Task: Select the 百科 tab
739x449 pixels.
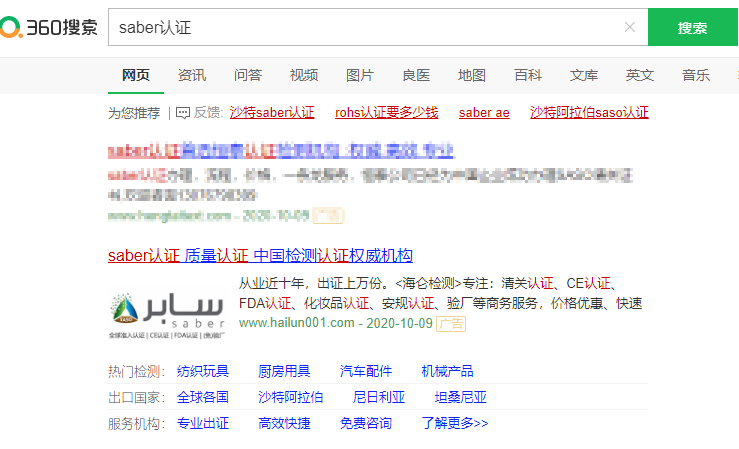Action: (x=528, y=75)
